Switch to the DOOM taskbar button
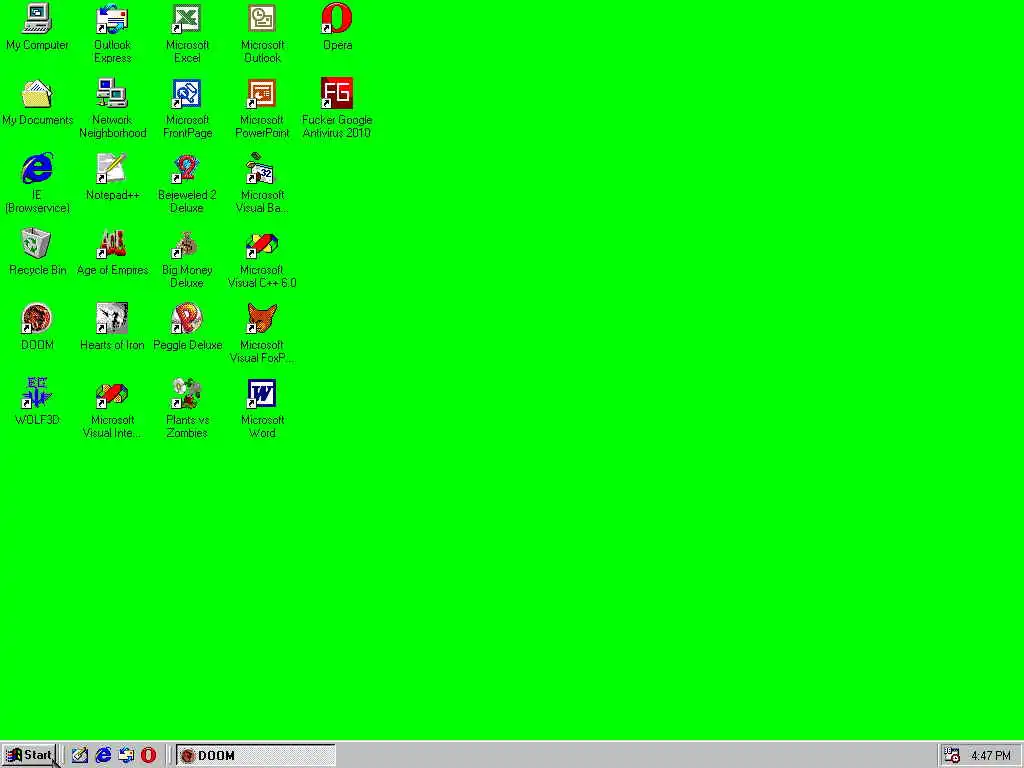Viewport: 1024px width, 768px height. click(x=255, y=755)
